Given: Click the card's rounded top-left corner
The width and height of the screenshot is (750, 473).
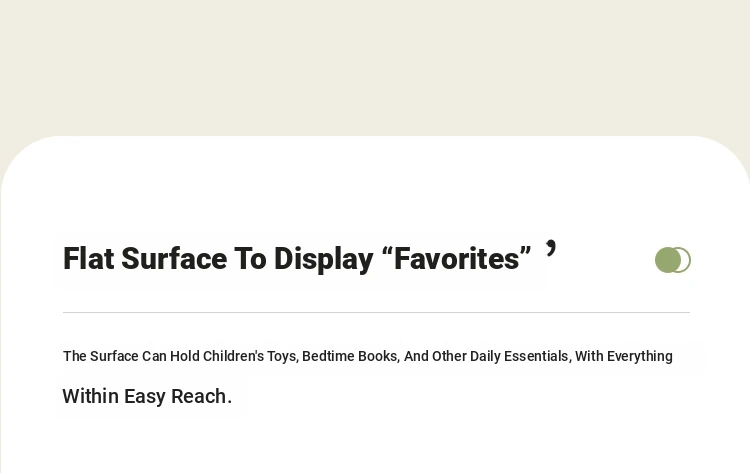Looking at the screenshot, I should 22,156.
